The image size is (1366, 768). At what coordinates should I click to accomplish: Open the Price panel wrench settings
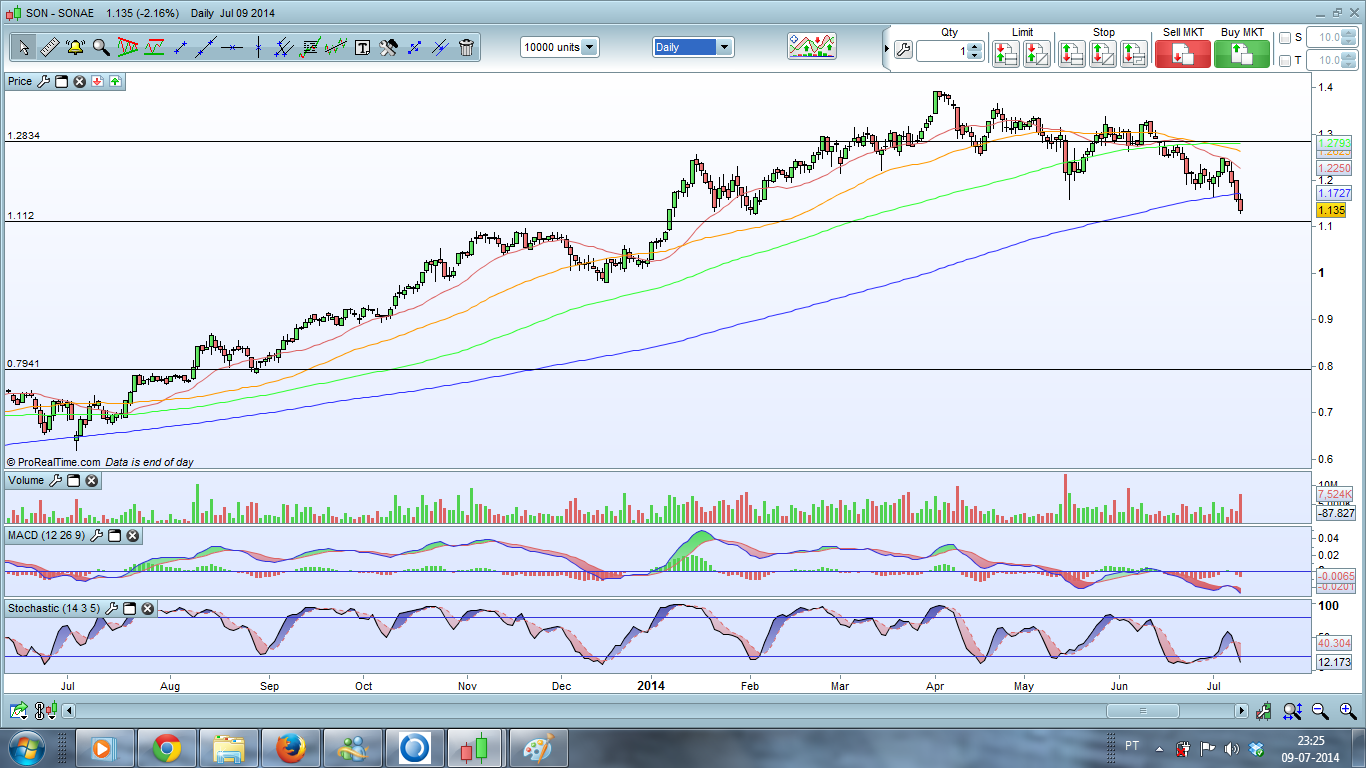point(43,81)
